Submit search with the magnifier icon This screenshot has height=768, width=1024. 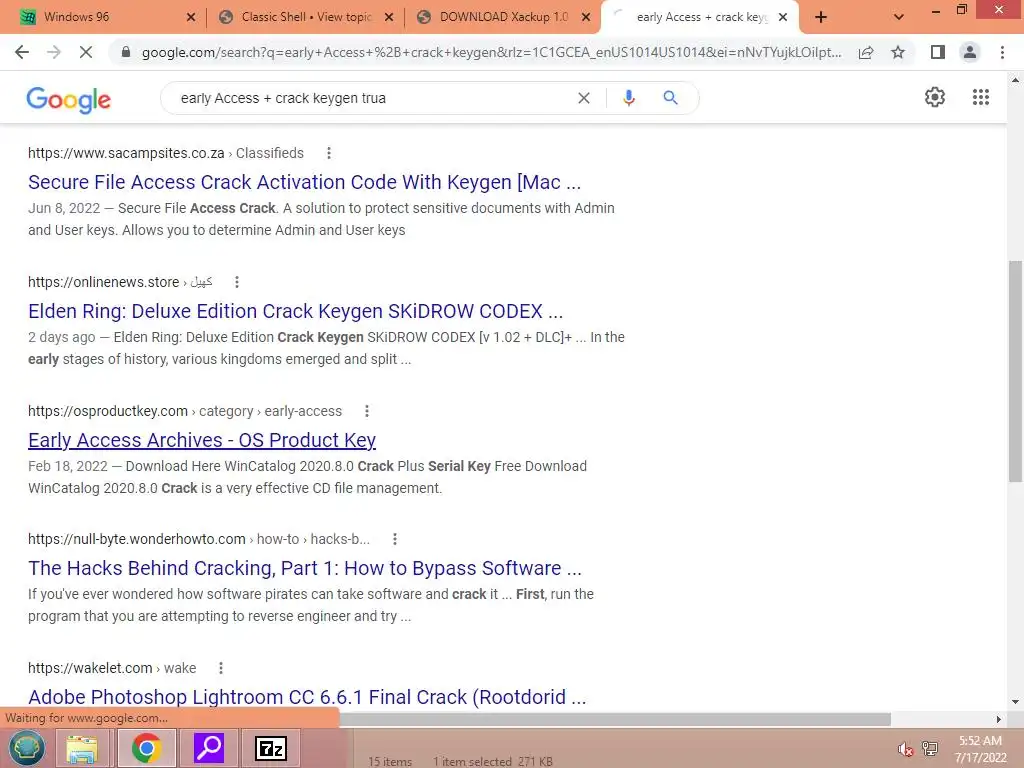tap(670, 98)
